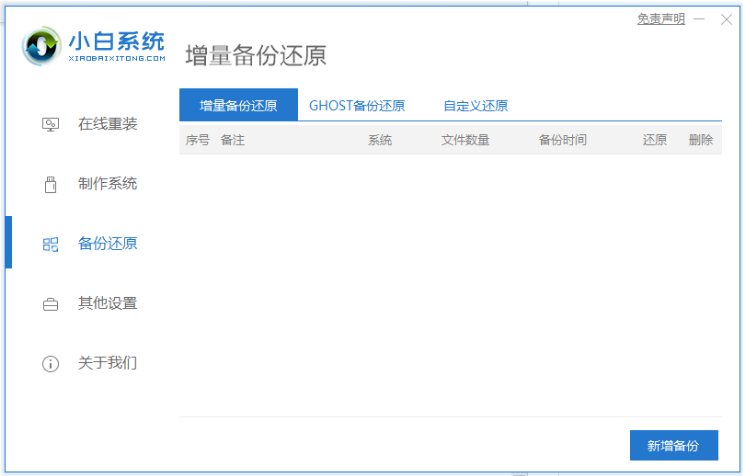Switch to the GHOST备份还原 tab
The height and width of the screenshot is (476, 743).
point(357,105)
